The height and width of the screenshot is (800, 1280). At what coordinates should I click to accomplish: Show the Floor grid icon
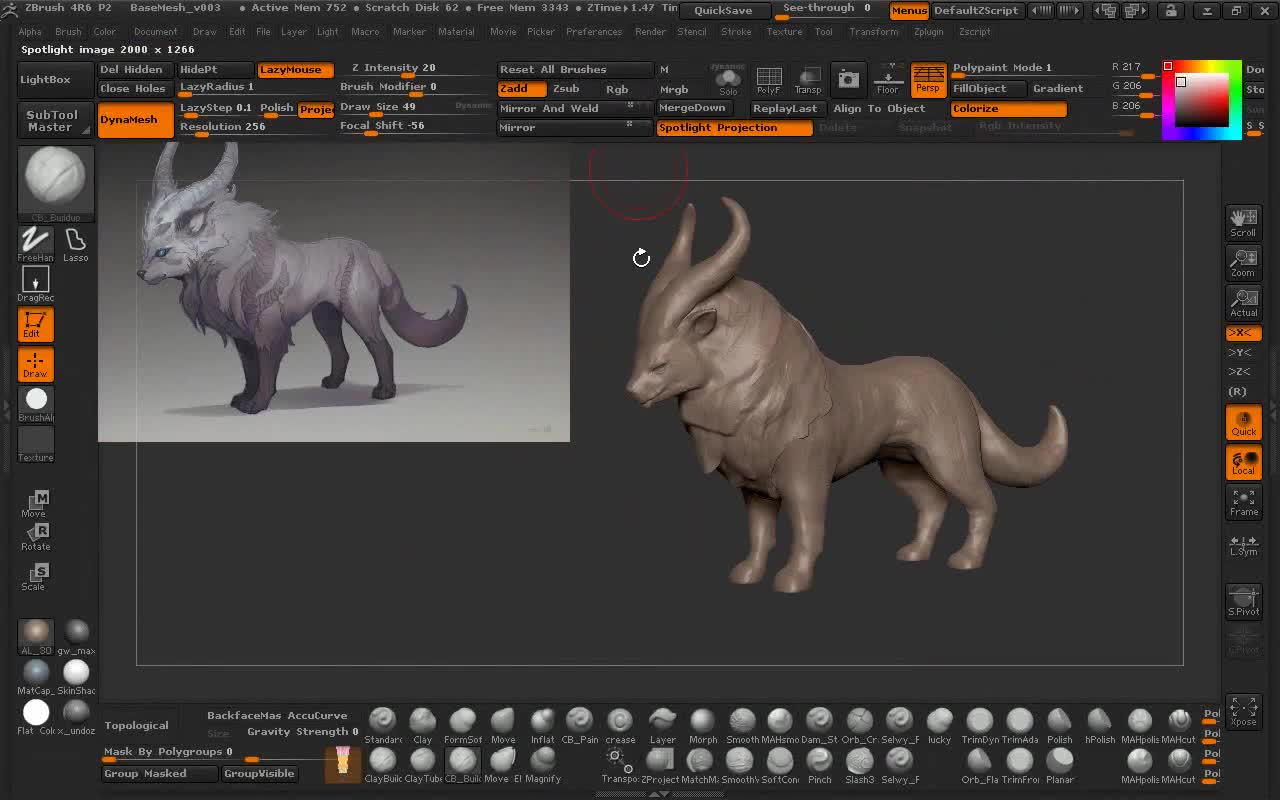pyautogui.click(x=888, y=79)
